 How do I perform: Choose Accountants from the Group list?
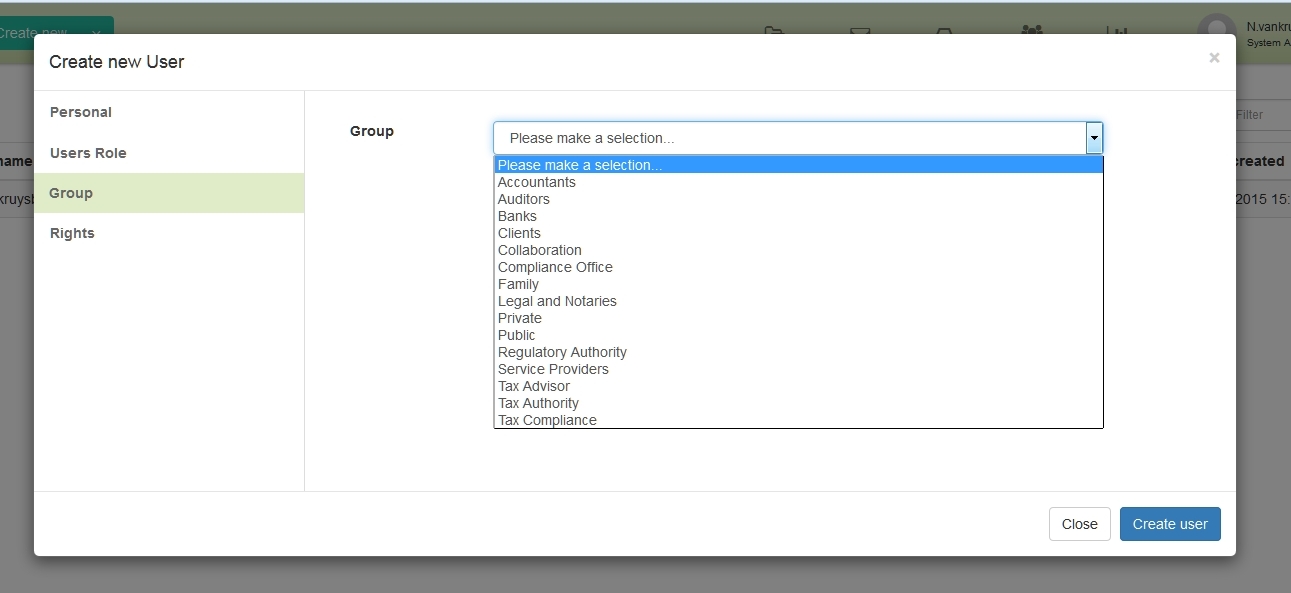(537, 182)
